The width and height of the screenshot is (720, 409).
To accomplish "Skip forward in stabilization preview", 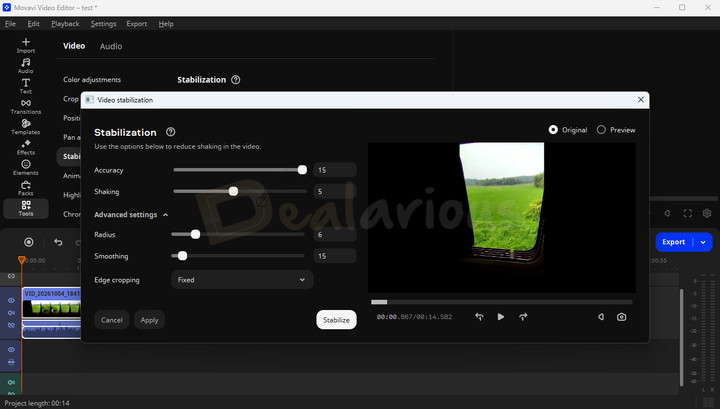I will tap(523, 317).
